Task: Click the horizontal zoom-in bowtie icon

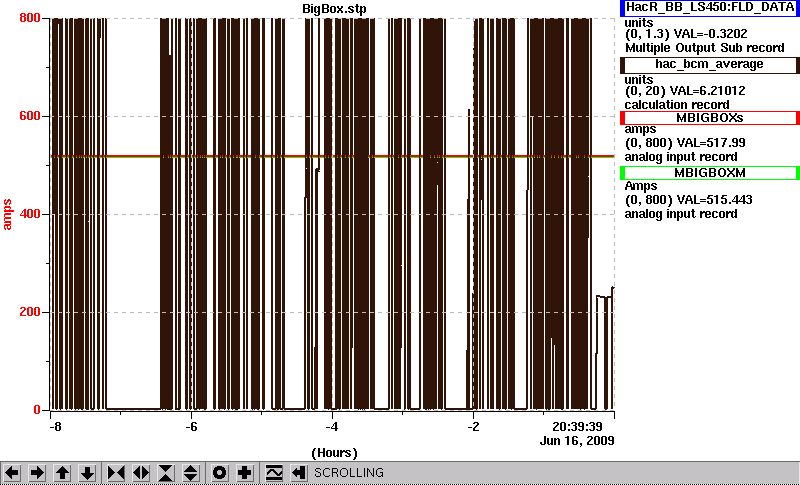Action: pyautogui.click(x=116, y=473)
